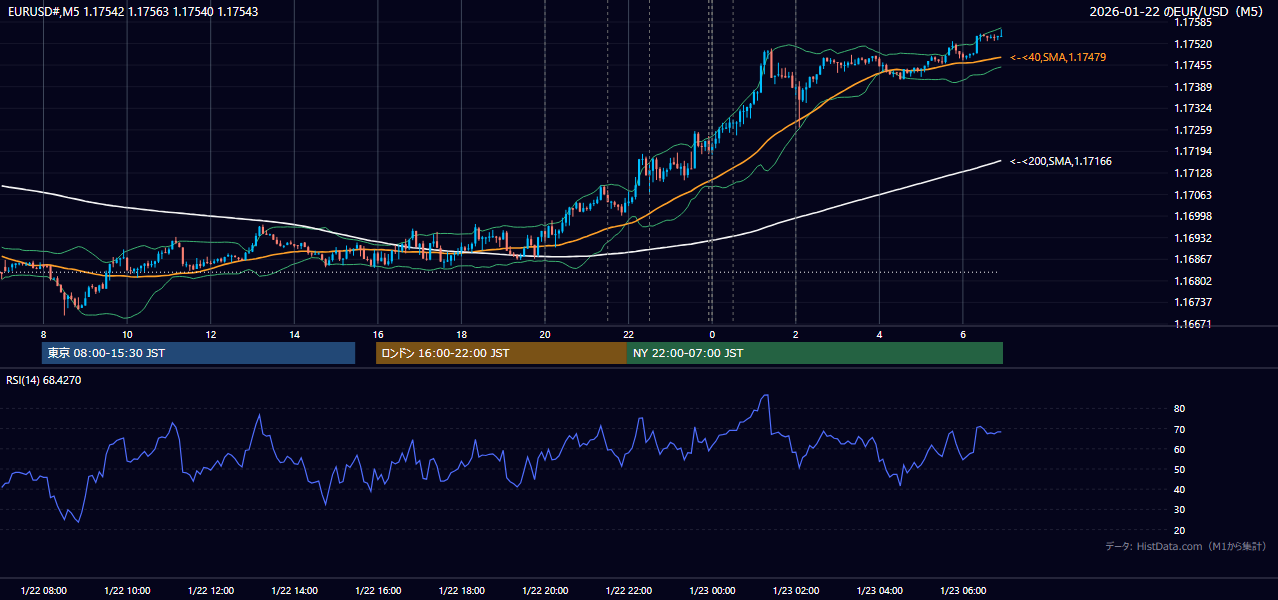The image size is (1278, 600).
Task: Click the 1/22 10:00 time axis label
Action: click(x=127, y=590)
